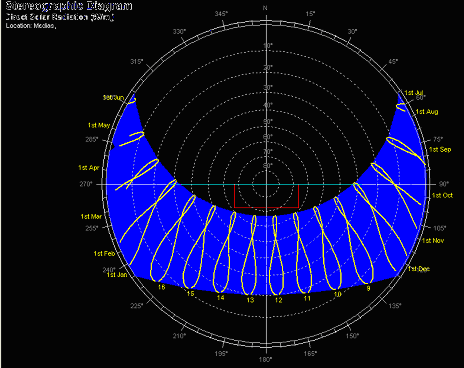Screen dimensions: 464x368
Task: Select the "1st Dec" date label
Action: click(419, 269)
